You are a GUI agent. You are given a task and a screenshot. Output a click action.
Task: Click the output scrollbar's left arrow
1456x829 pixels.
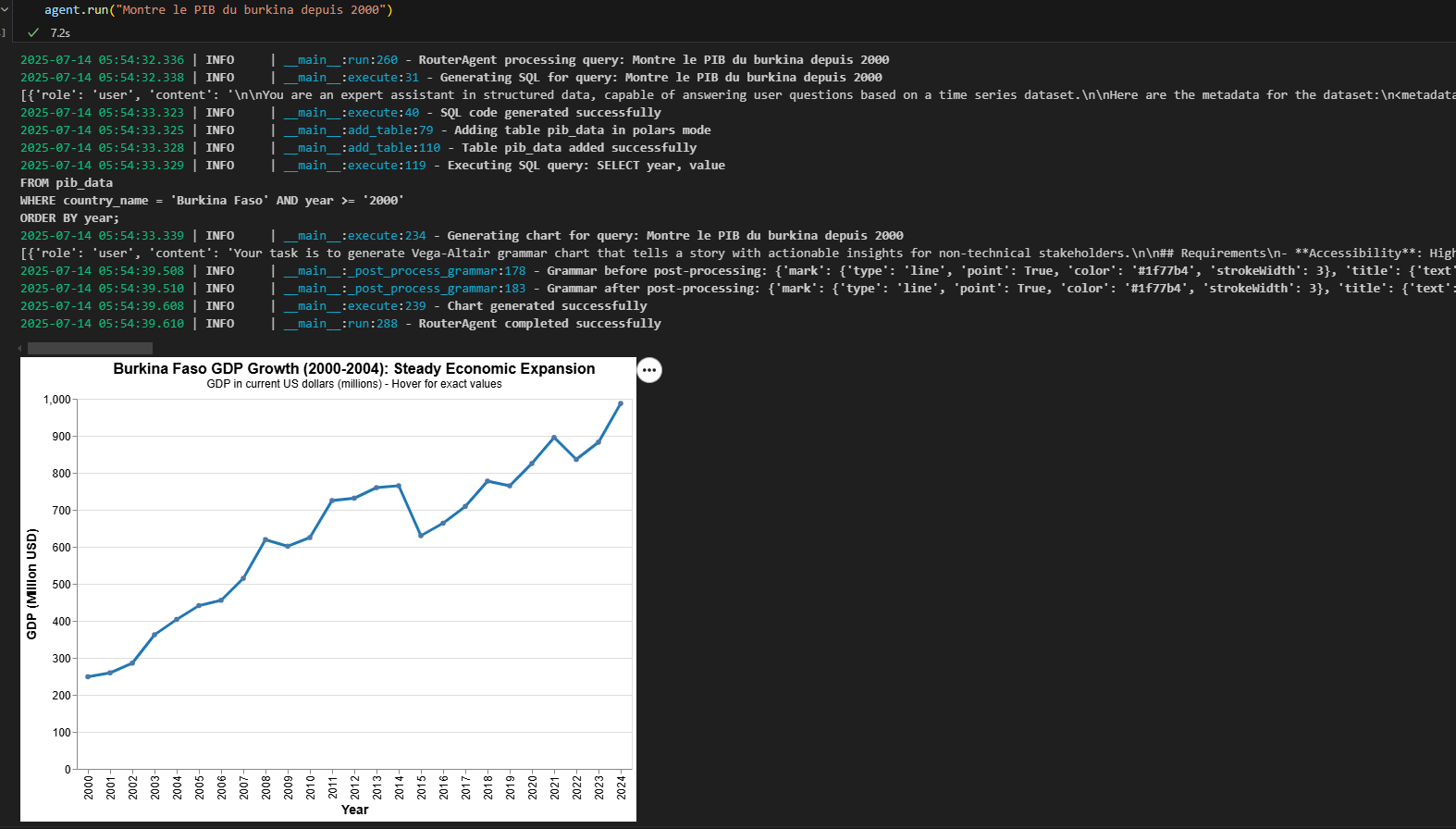point(20,349)
